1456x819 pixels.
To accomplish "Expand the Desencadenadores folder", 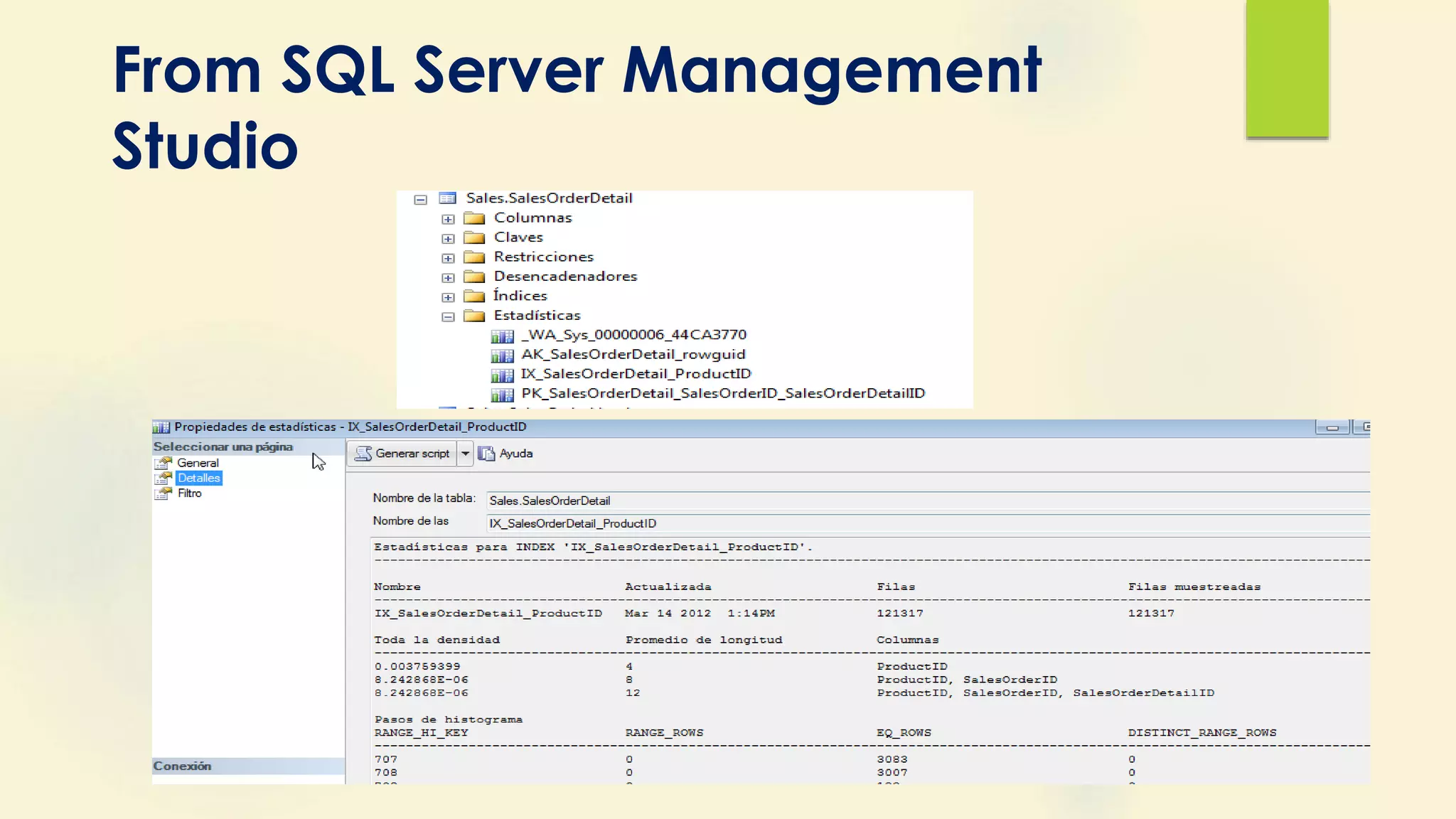I will tap(448, 278).
